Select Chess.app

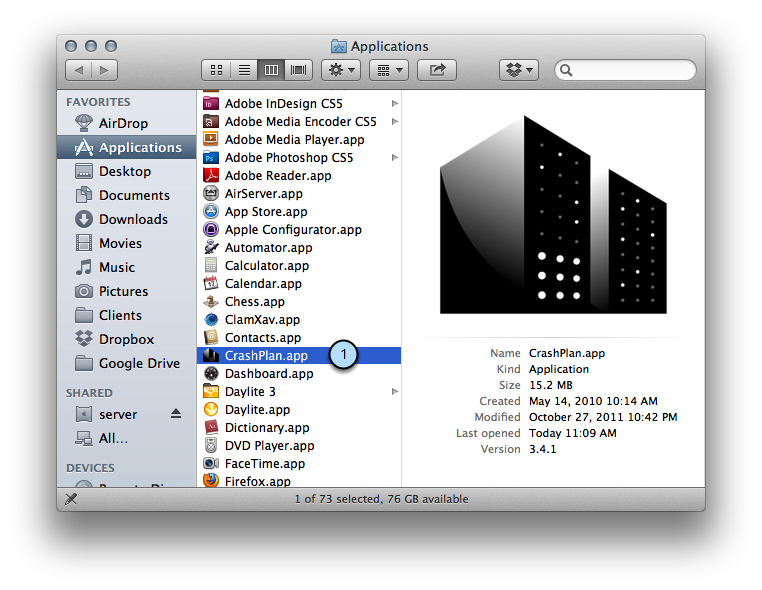click(299, 301)
